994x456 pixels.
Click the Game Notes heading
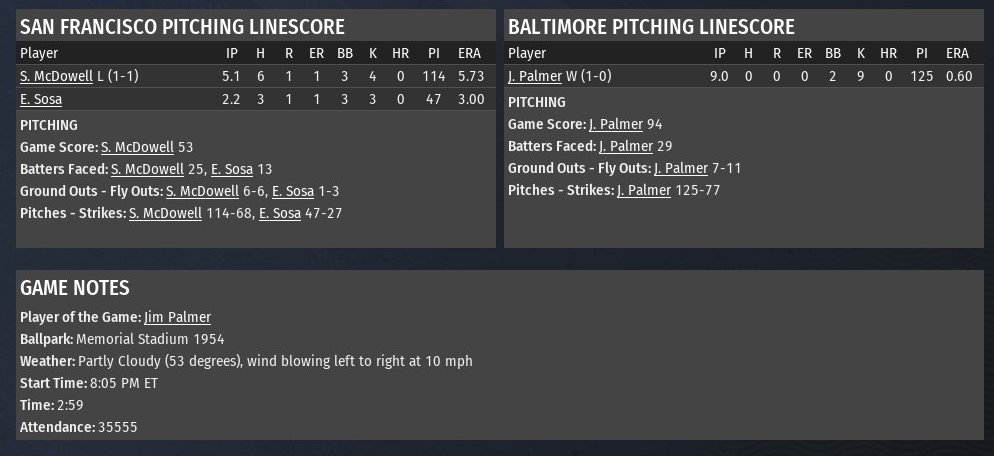(x=75, y=288)
